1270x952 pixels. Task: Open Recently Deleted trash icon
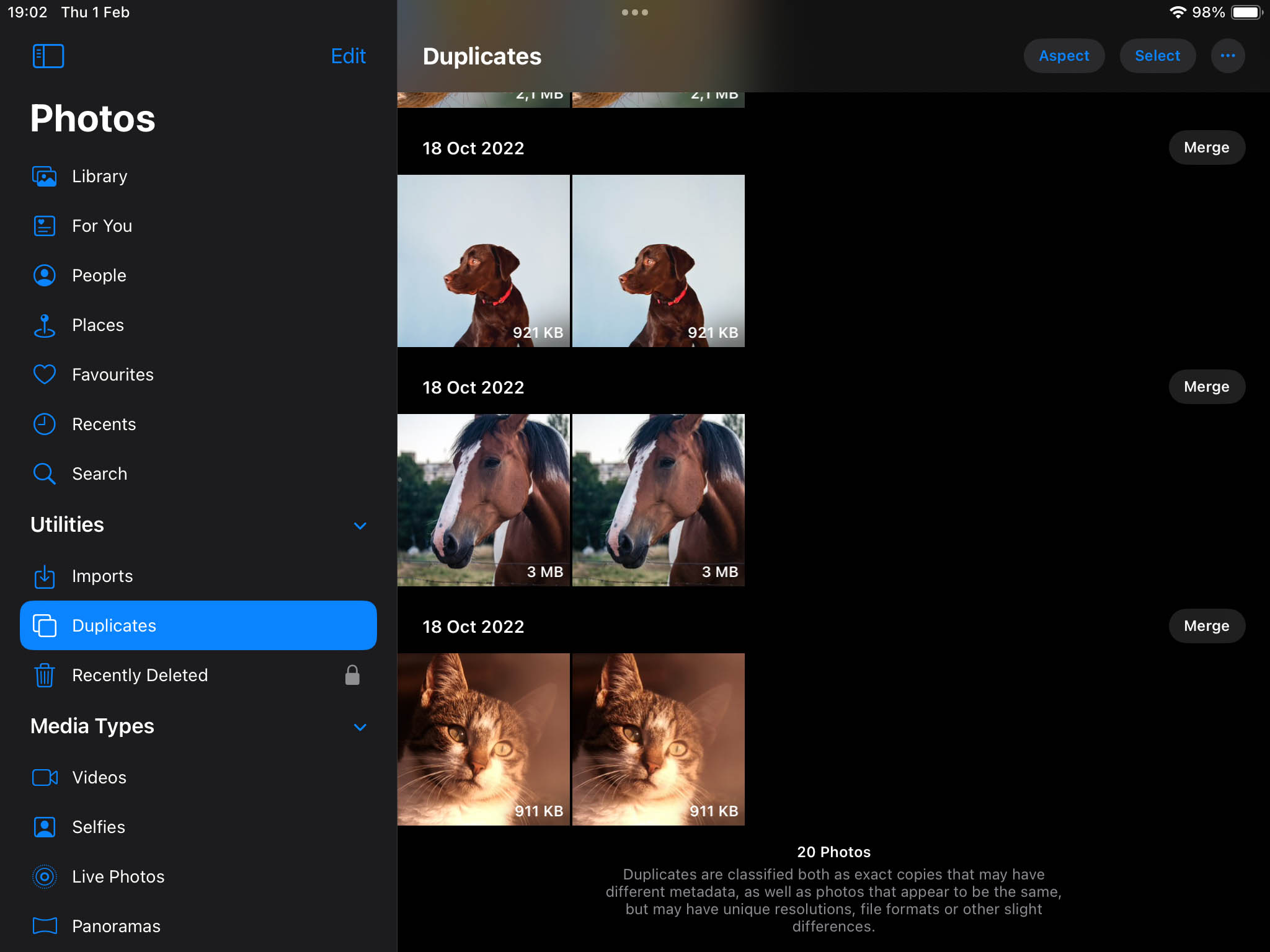pos(45,676)
